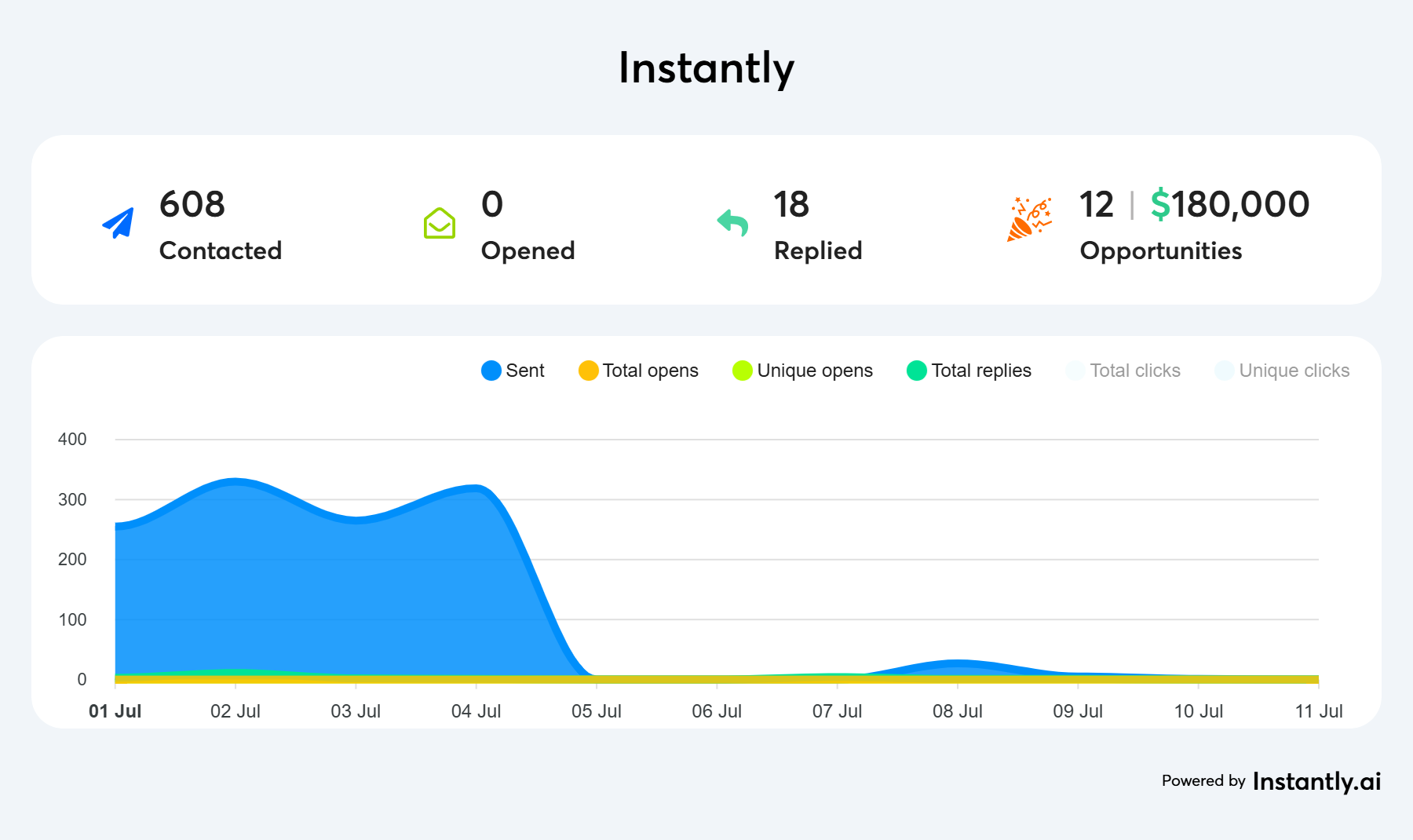Image resolution: width=1413 pixels, height=840 pixels.
Task: Click the Instantly page title
Action: pyautogui.click(x=706, y=68)
